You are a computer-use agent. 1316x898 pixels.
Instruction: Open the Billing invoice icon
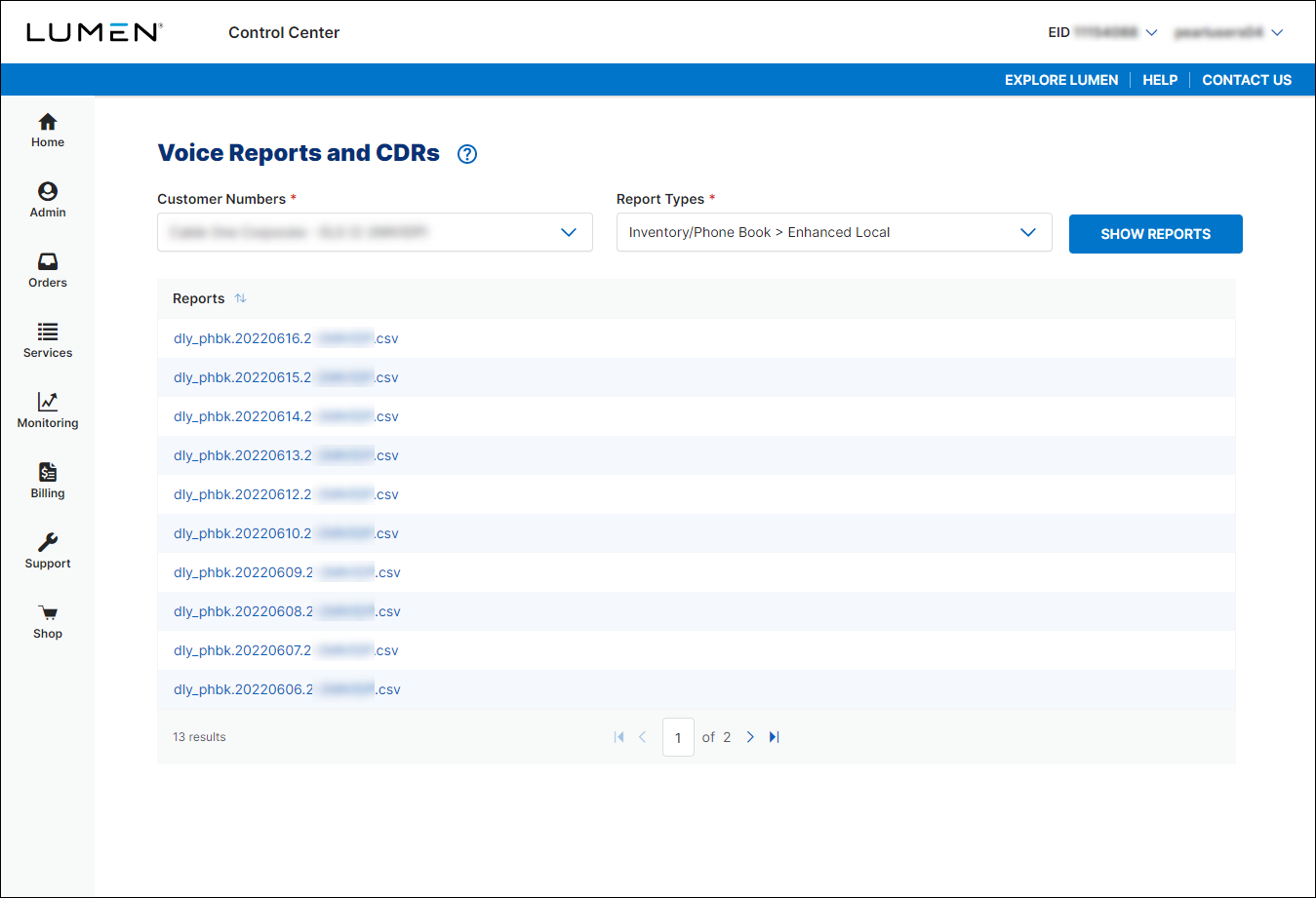pos(48,472)
